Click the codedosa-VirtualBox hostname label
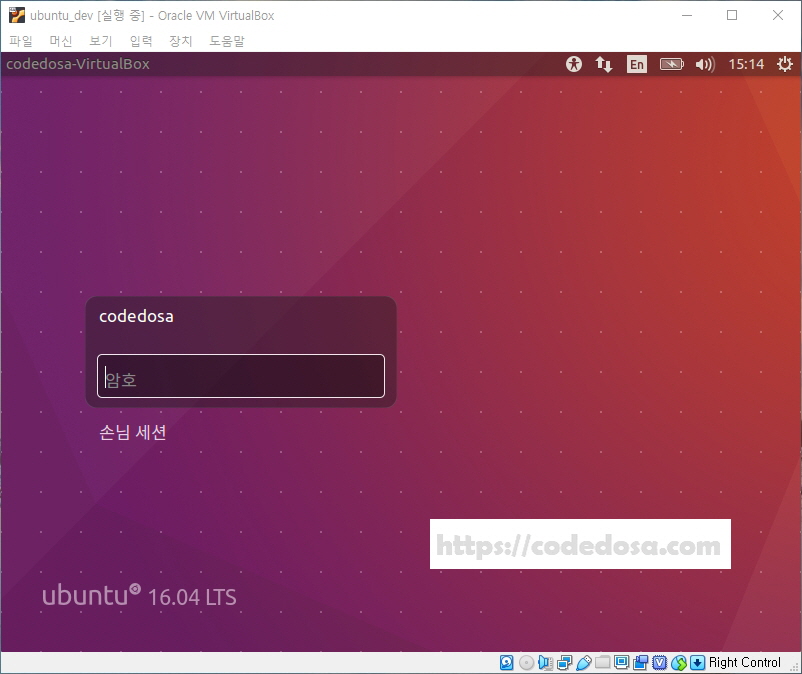 [x=78, y=64]
